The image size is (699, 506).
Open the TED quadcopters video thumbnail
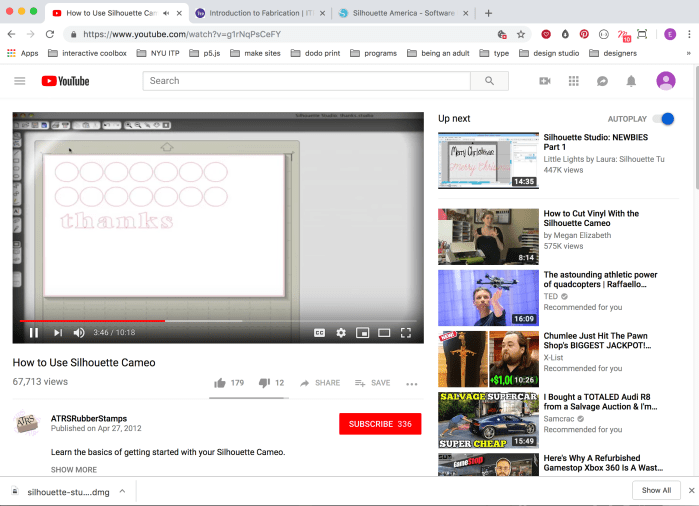tap(488, 298)
